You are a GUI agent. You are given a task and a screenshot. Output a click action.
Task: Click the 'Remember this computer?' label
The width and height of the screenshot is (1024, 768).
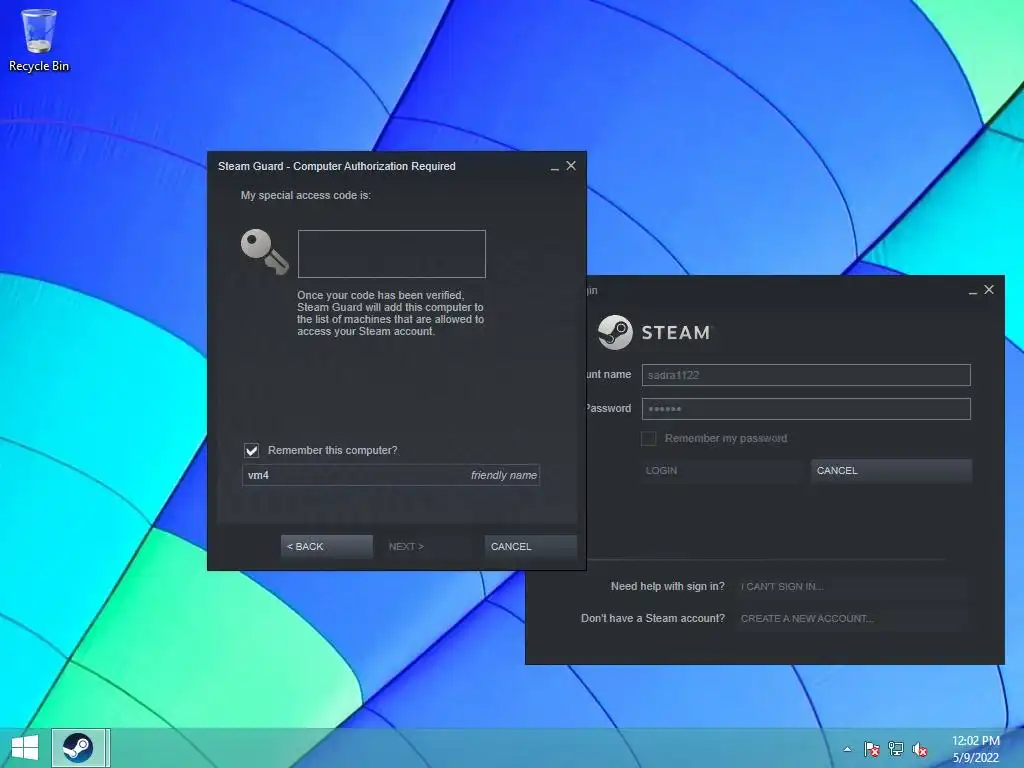pos(332,450)
